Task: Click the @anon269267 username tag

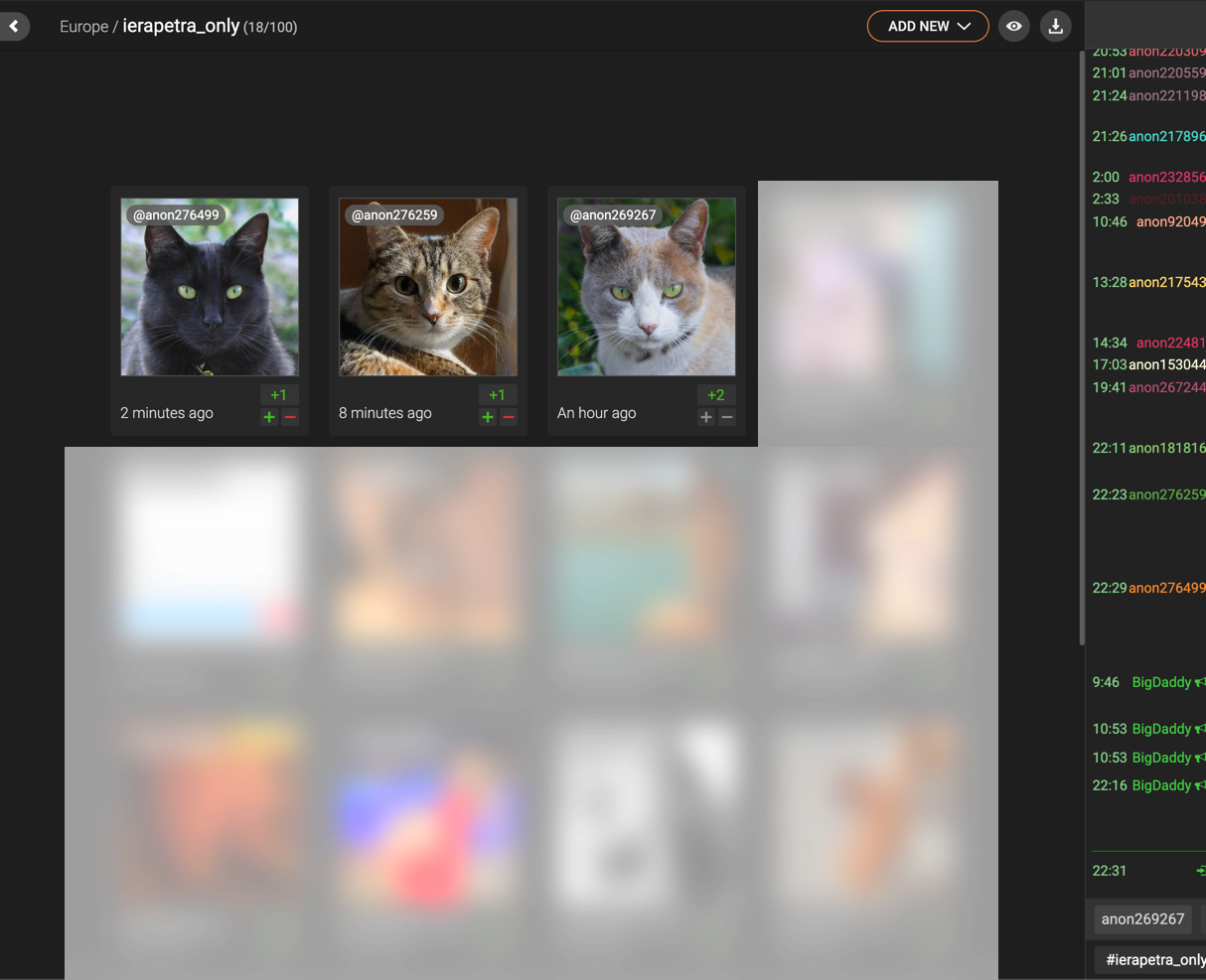Action: 613,214
